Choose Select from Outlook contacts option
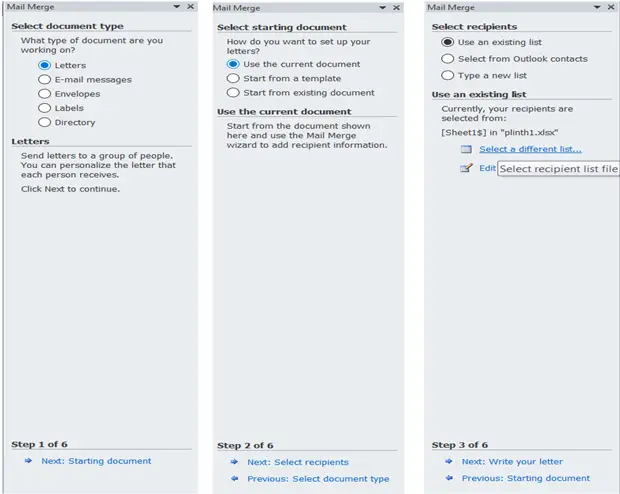 pos(447,59)
